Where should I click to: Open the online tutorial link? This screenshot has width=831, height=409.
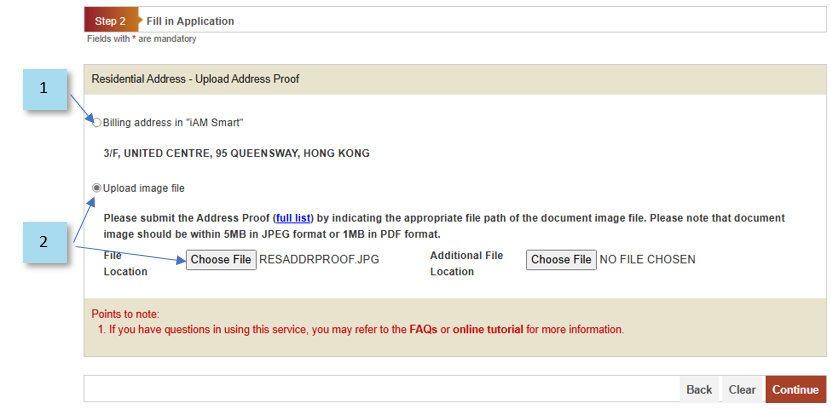(x=487, y=329)
